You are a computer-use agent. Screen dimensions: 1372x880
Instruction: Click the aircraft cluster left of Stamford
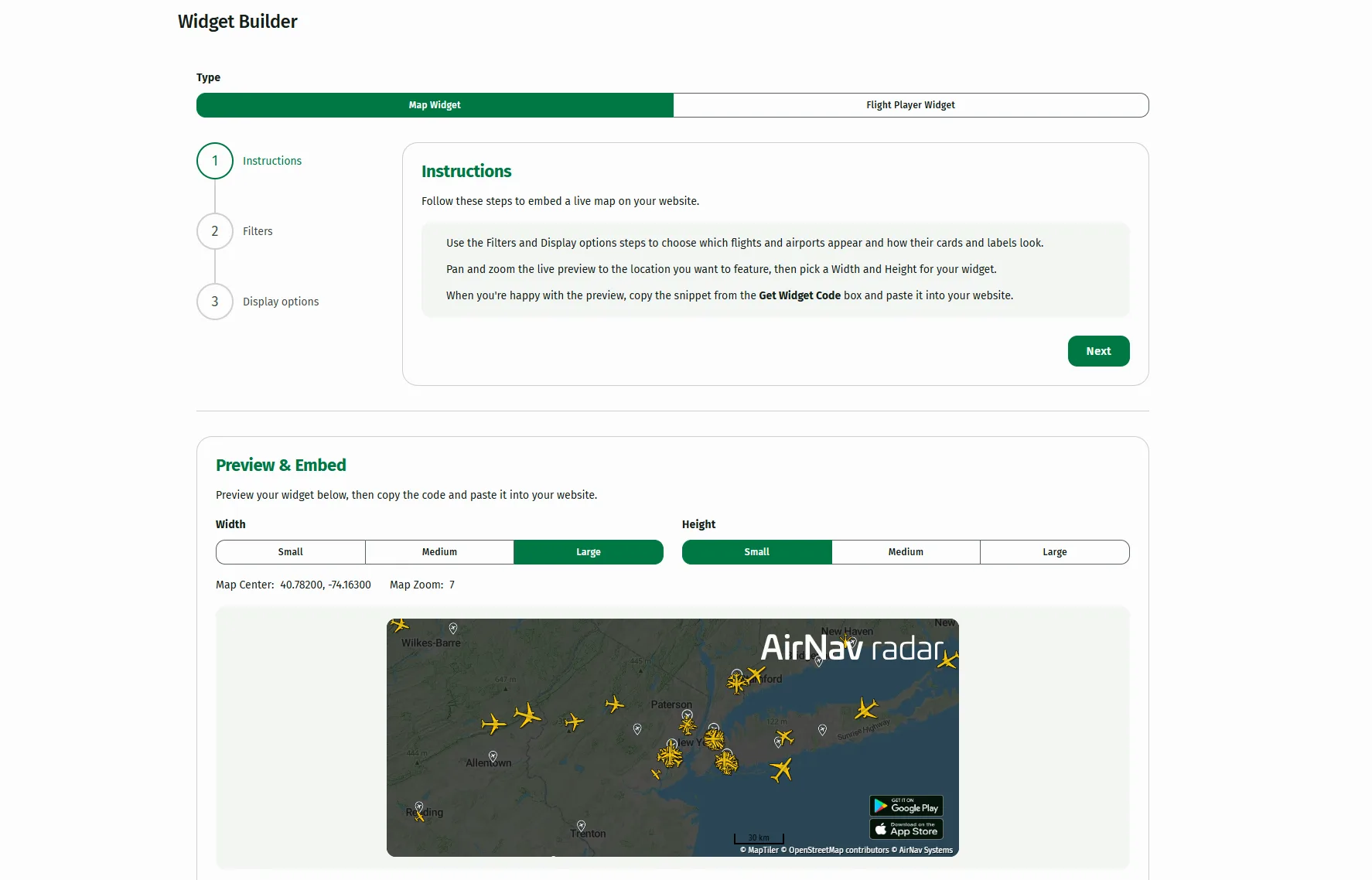pyautogui.click(x=736, y=683)
